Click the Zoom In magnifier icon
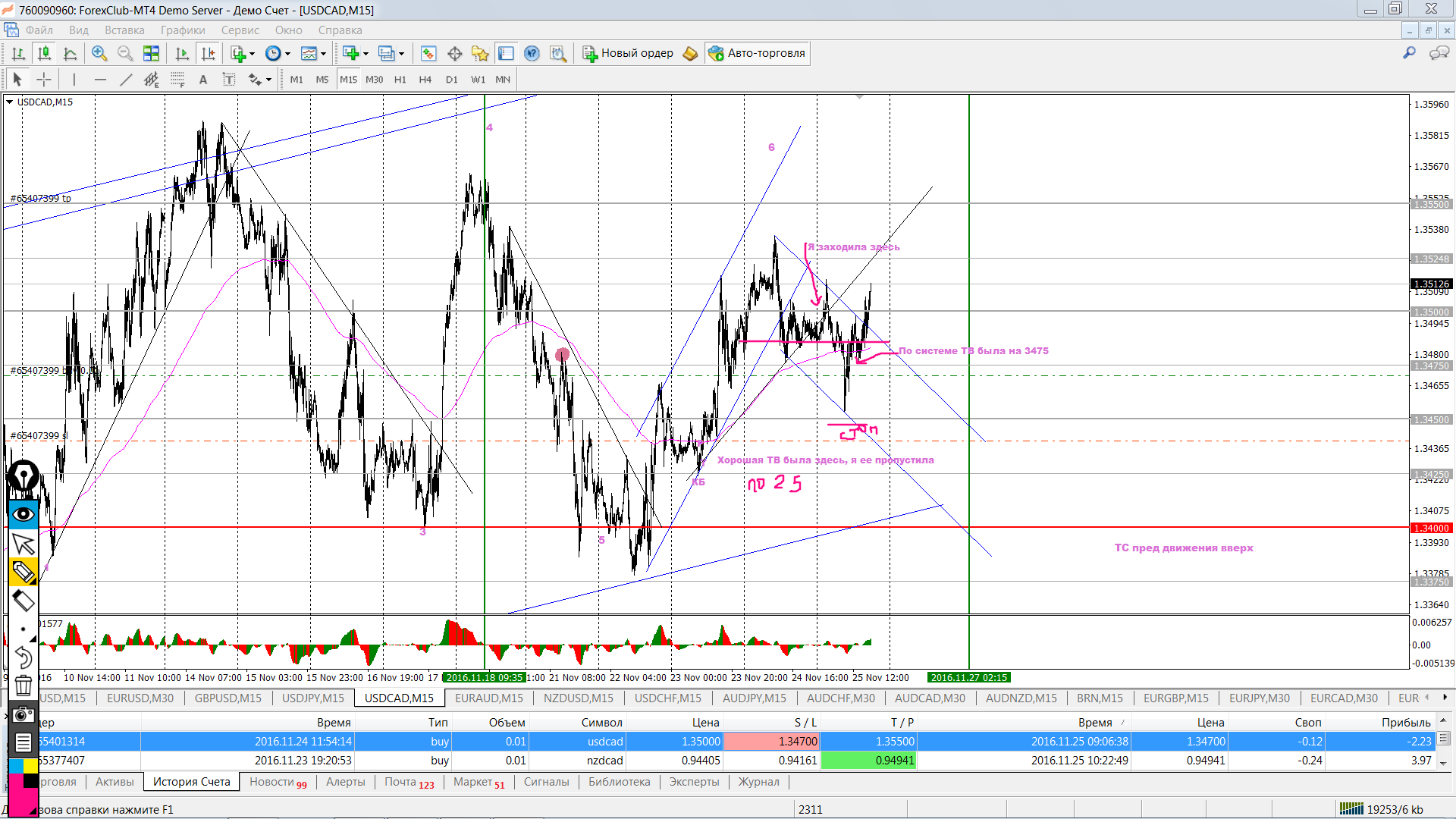 pyautogui.click(x=99, y=53)
